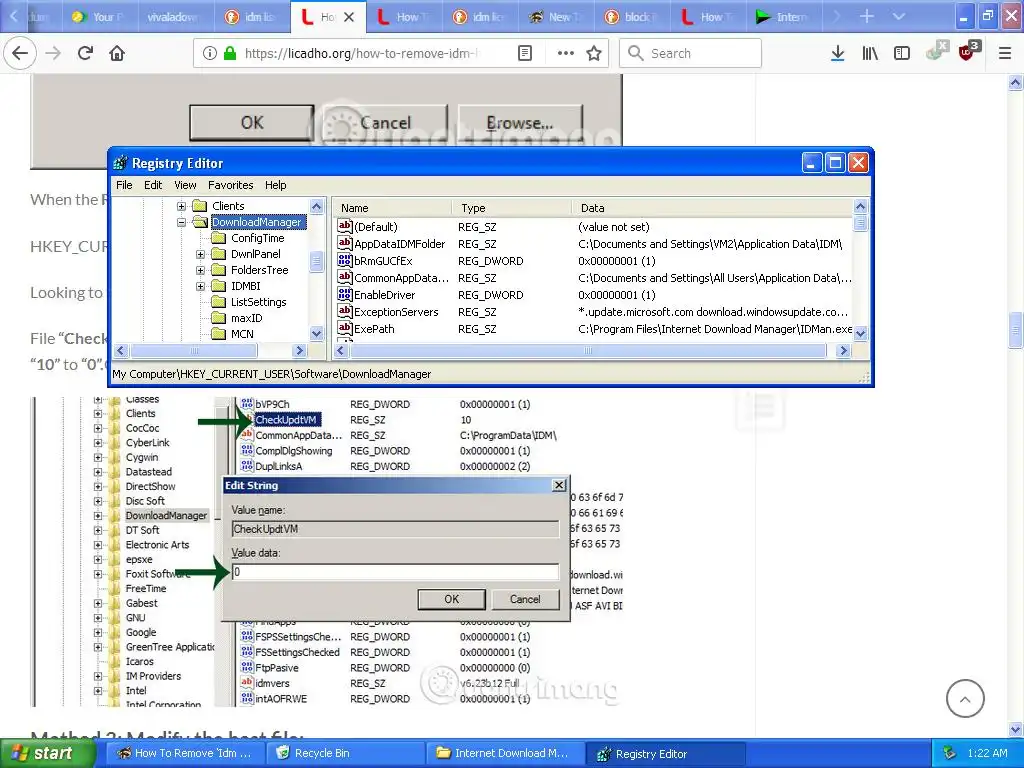1024x768 pixels.
Task: Select the ConfigTime registry key
Action: pos(257,238)
